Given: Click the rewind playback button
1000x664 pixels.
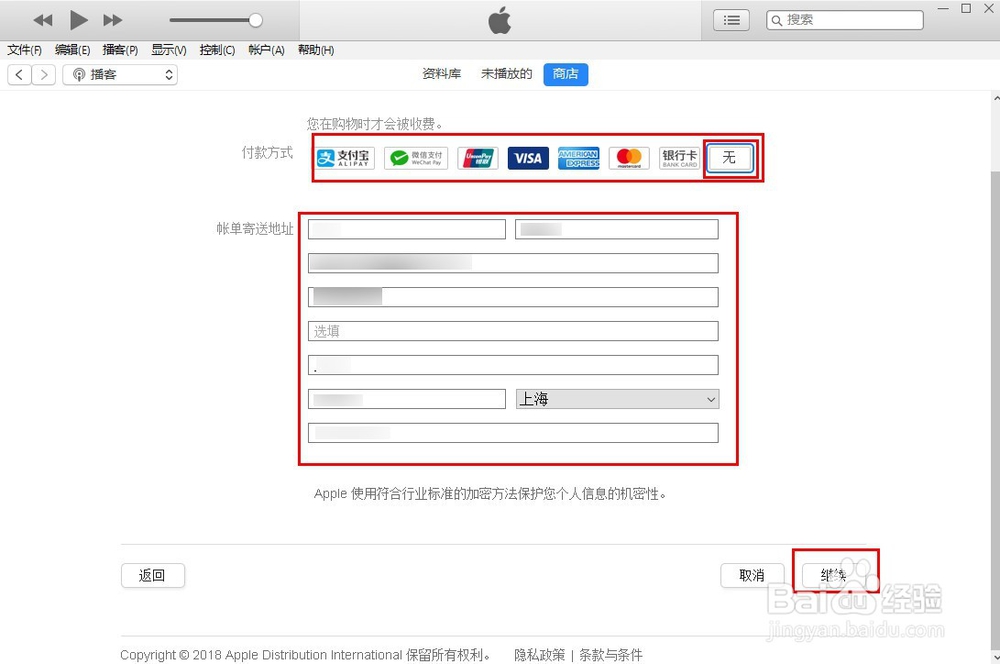Looking at the screenshot, I should tap(43, 20).
